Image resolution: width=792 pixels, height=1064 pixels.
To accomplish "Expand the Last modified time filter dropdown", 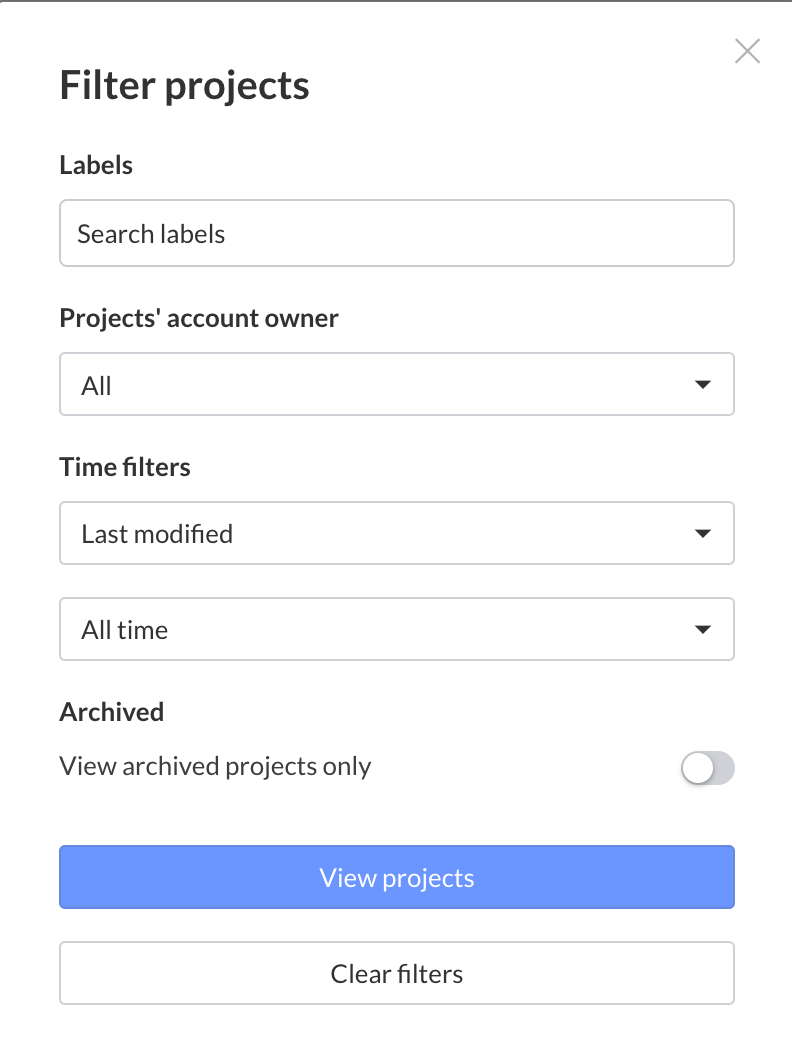I will pos(397,533).
